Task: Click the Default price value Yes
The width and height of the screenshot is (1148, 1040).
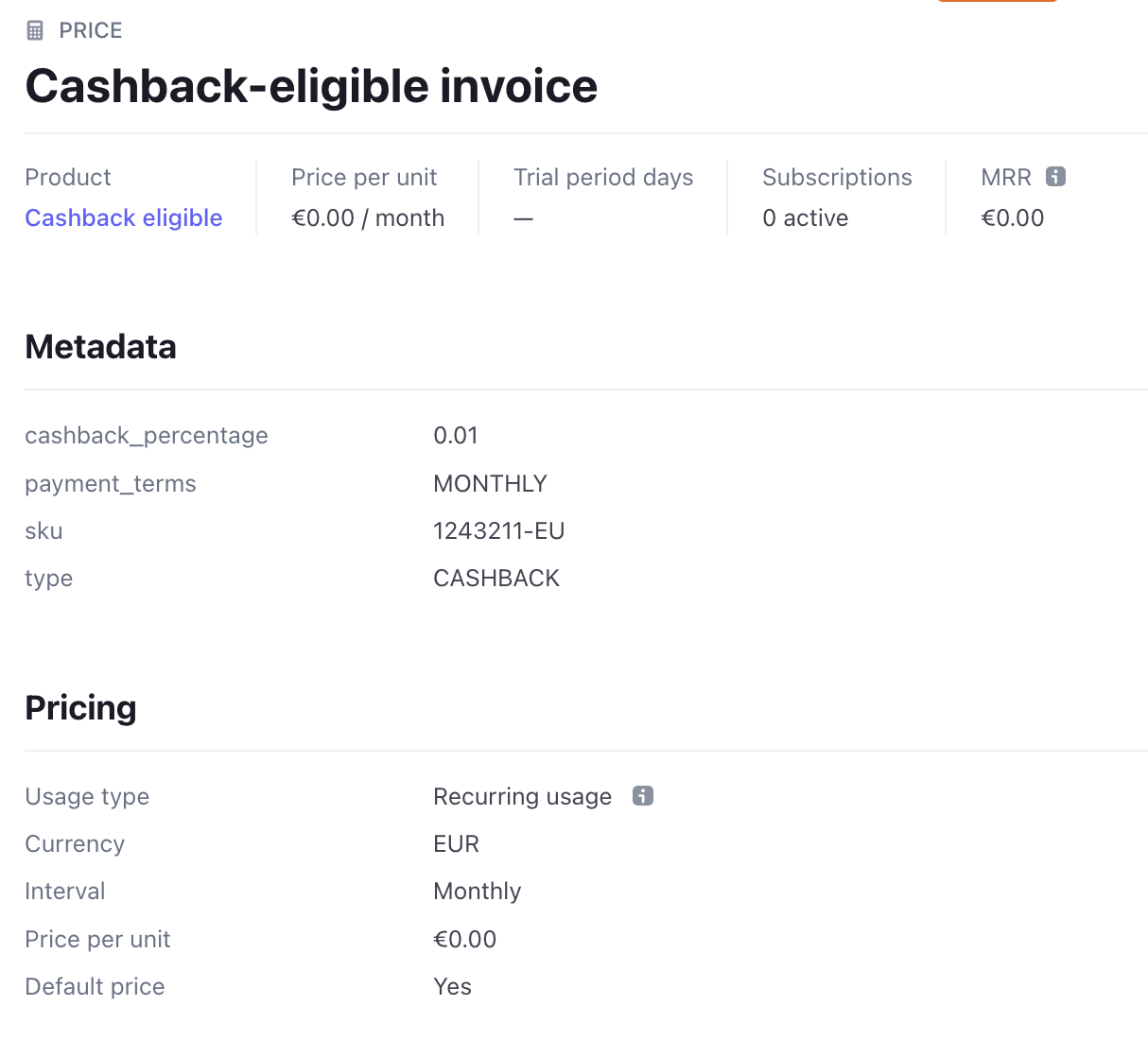Action: (452, 986)
